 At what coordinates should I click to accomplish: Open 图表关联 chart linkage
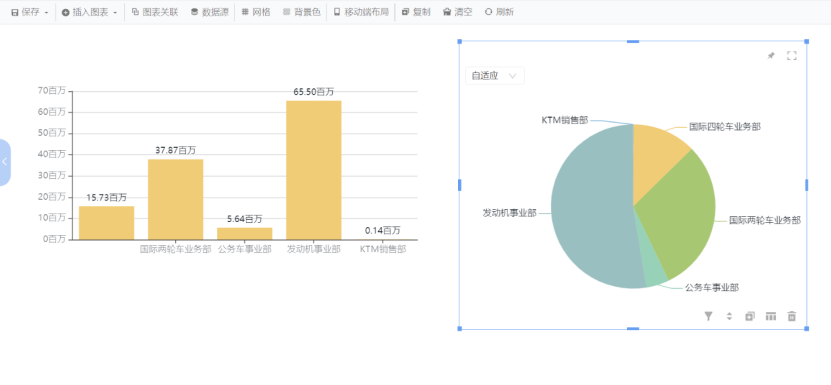tap(155, 12)
